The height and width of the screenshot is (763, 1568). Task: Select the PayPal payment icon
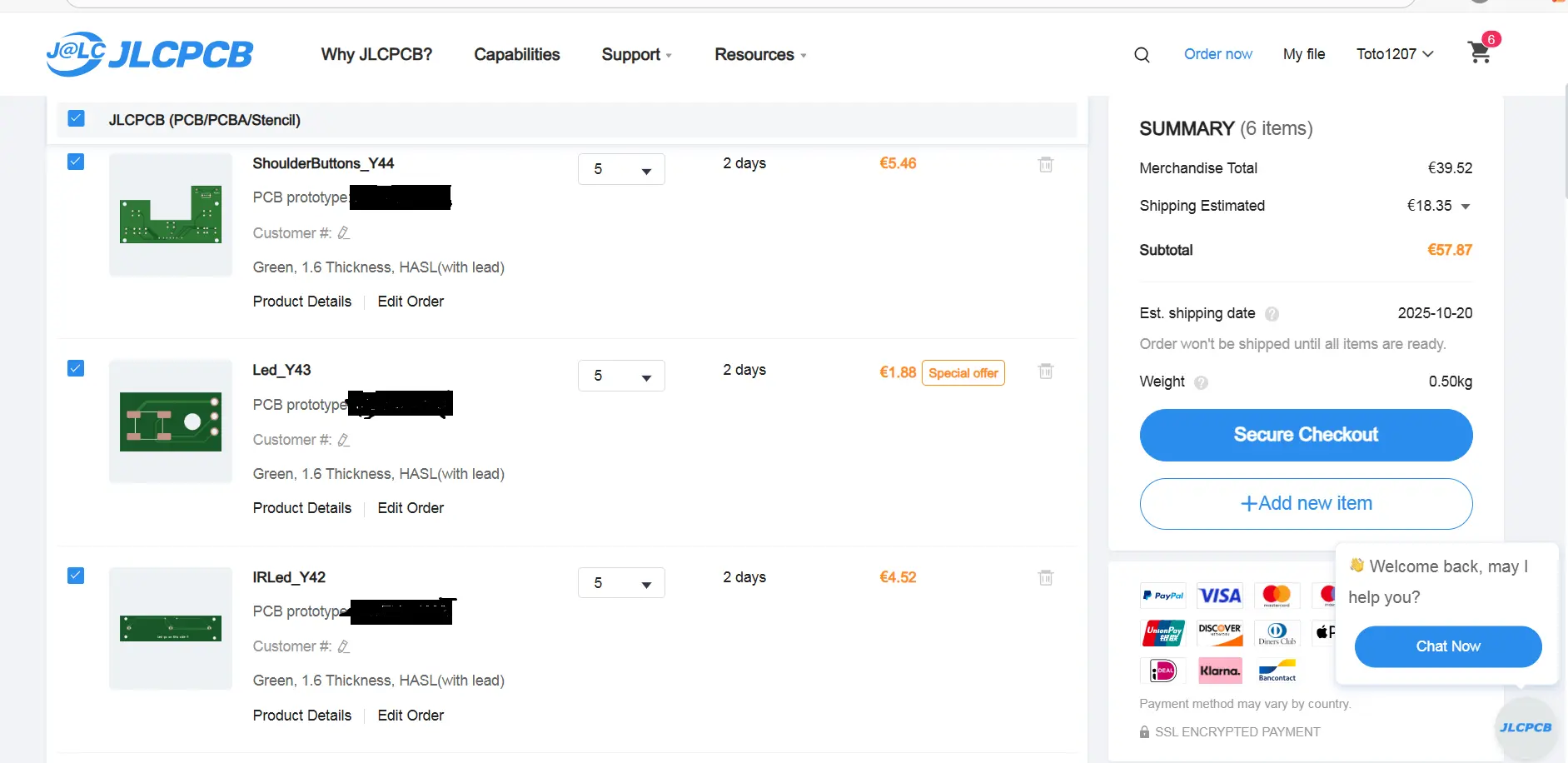click(1163, 596)
